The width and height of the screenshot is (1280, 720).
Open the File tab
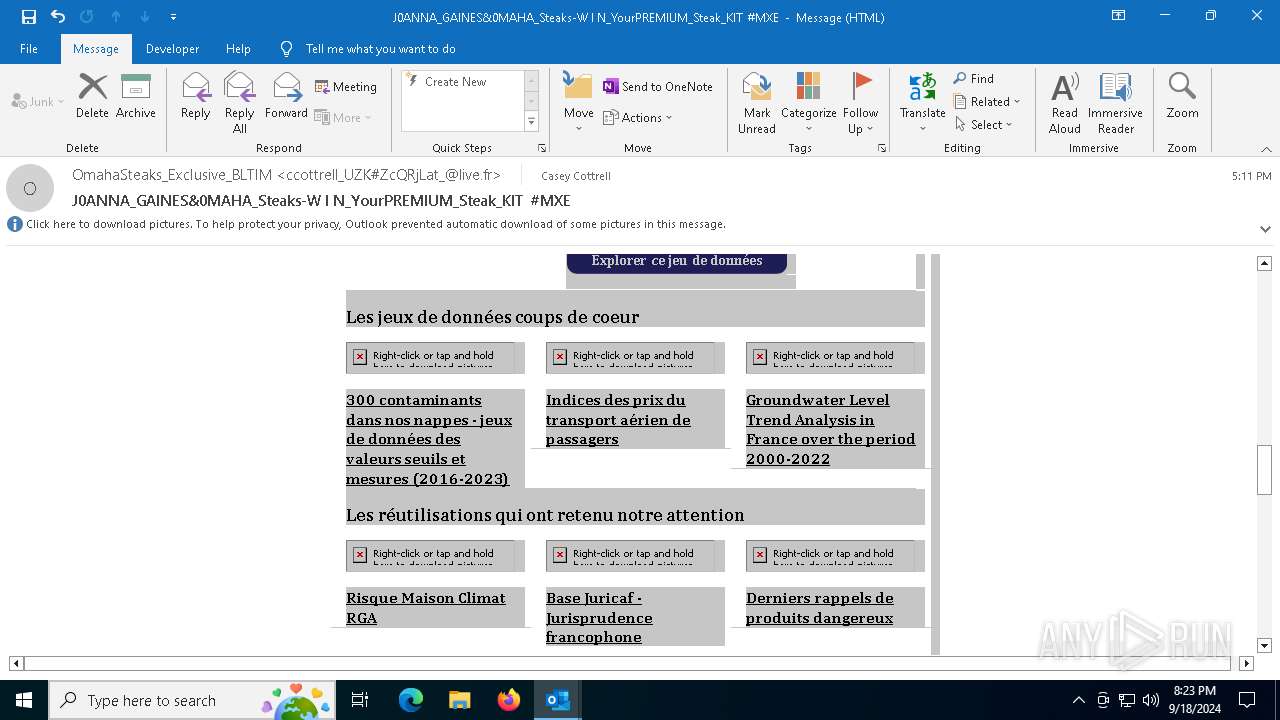pos(29,48)
